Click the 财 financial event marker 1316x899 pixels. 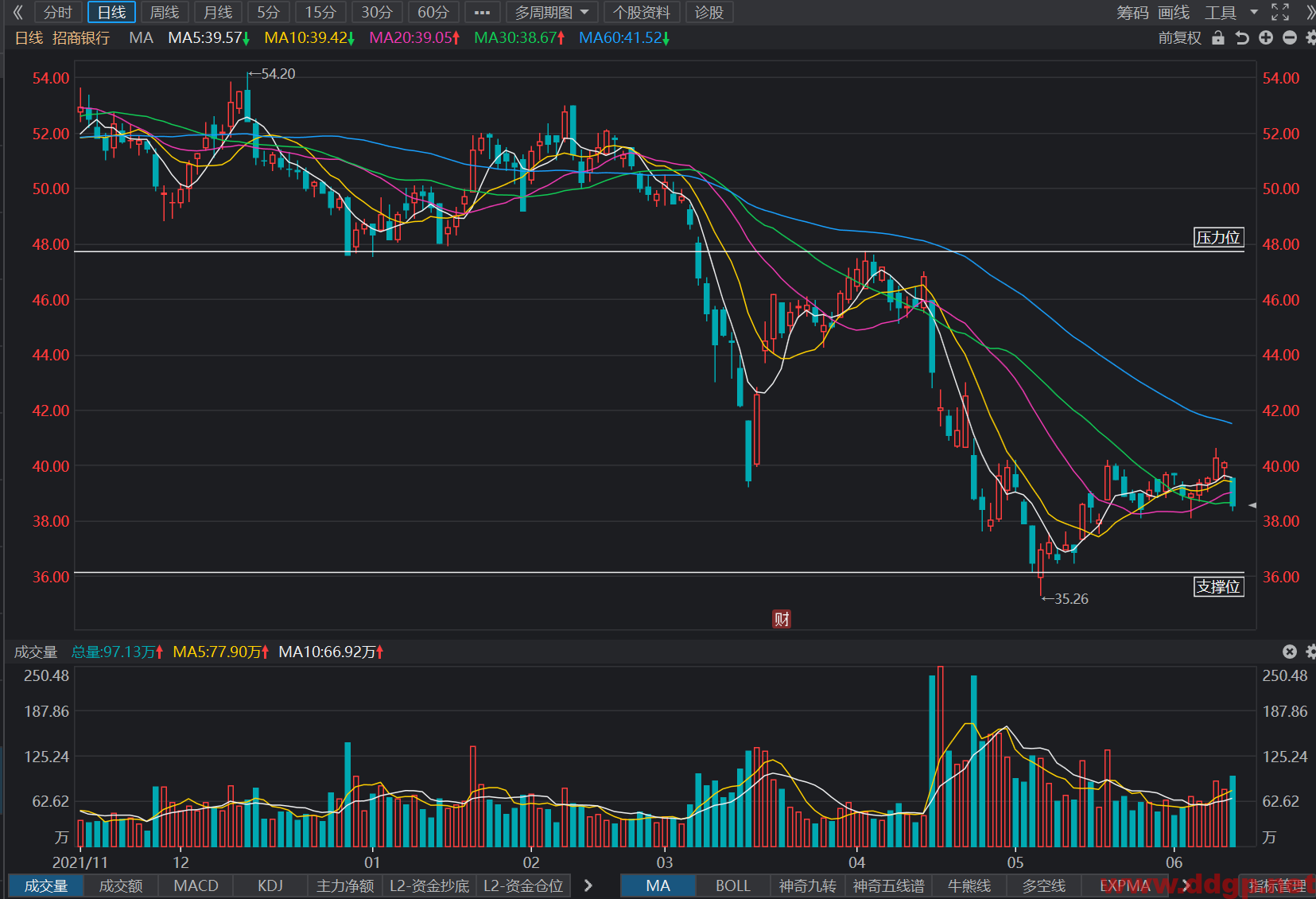coord(782,619)
